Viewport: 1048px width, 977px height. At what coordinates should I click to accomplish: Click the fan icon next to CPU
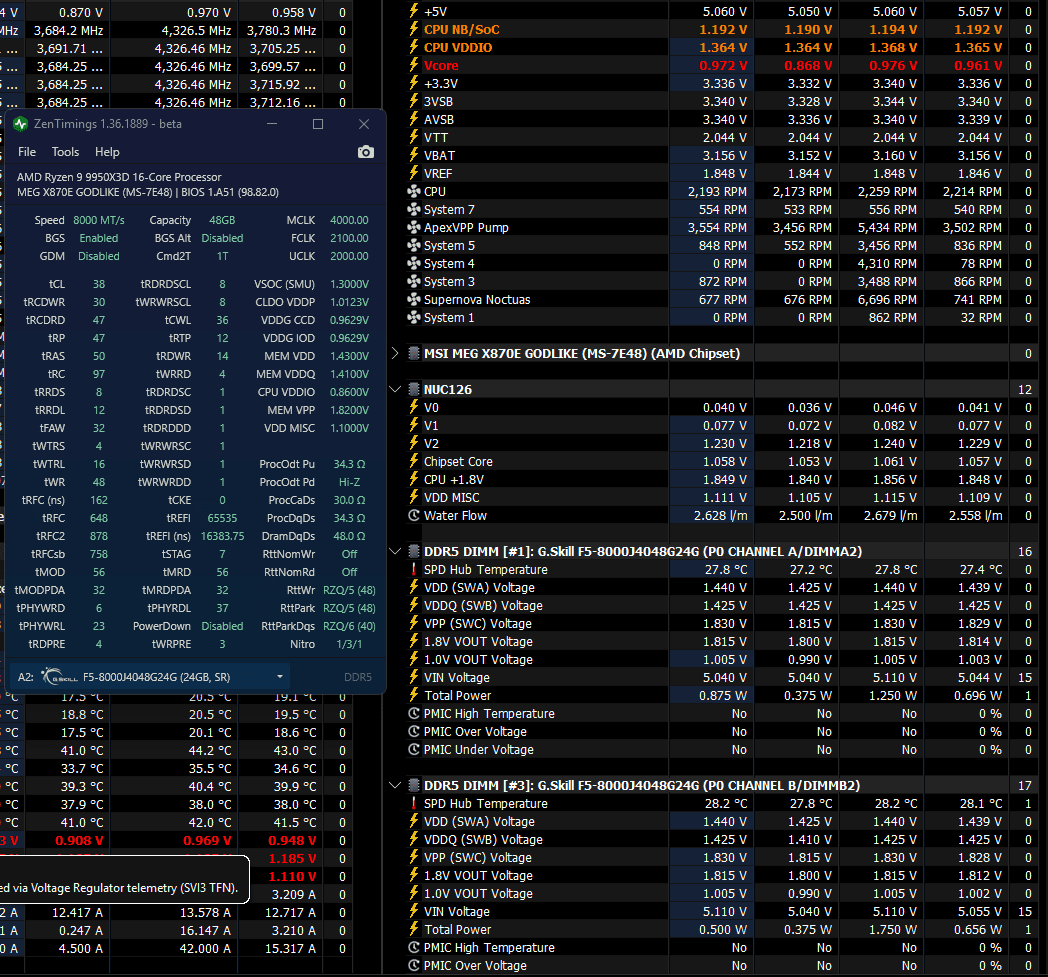[414, 191]
